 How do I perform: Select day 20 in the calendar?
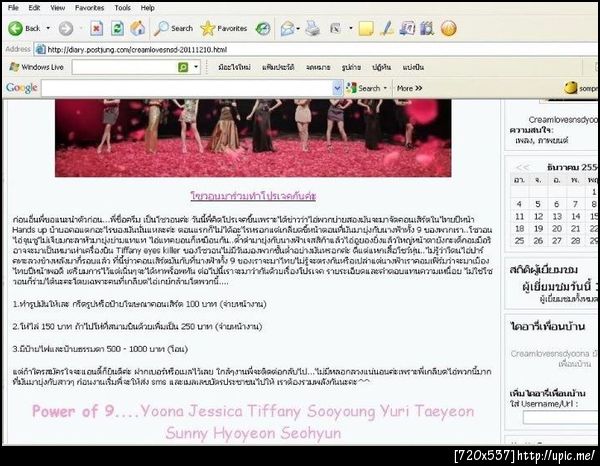click(x=557, y=229)
